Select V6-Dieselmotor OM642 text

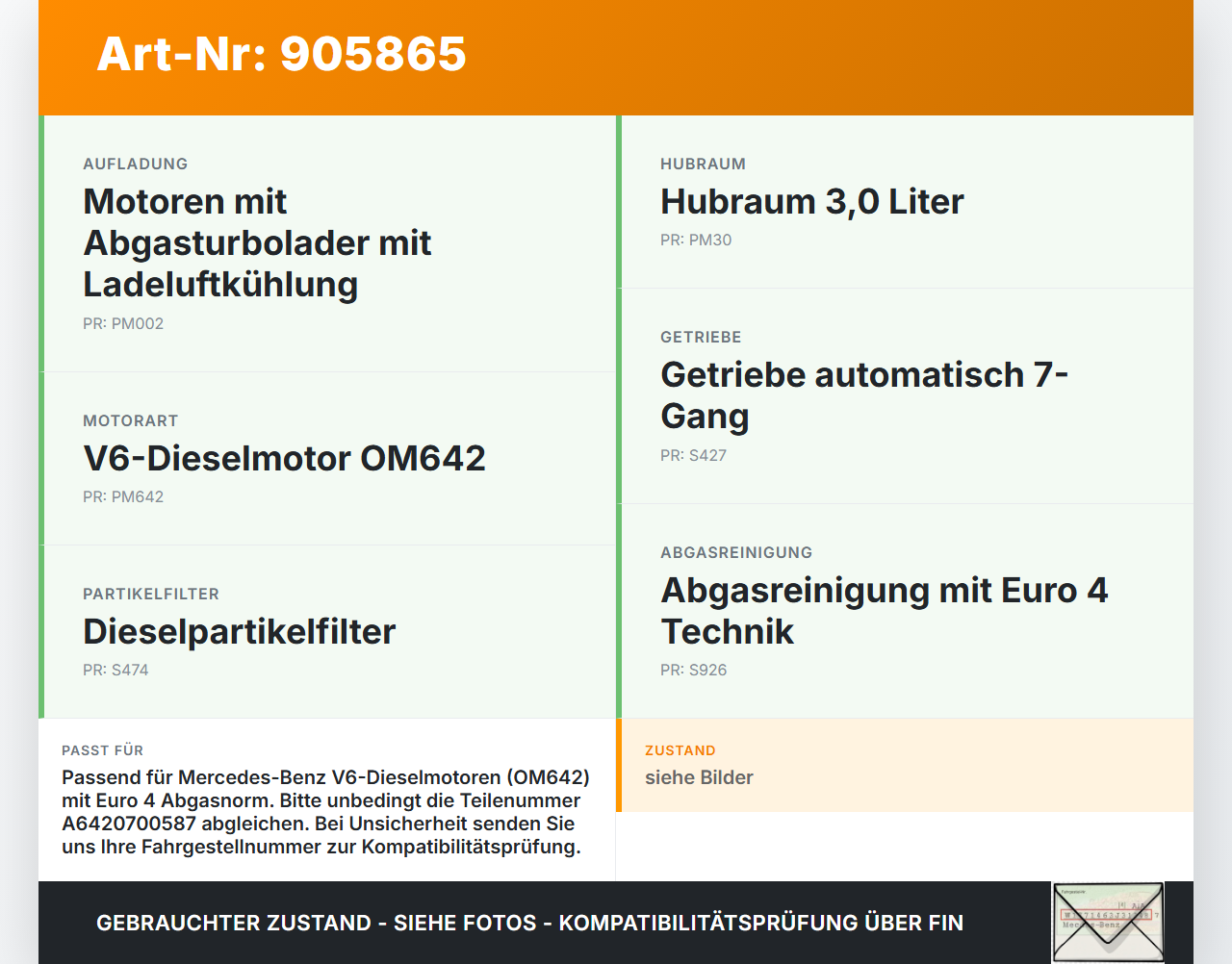(x=284, y=458)
